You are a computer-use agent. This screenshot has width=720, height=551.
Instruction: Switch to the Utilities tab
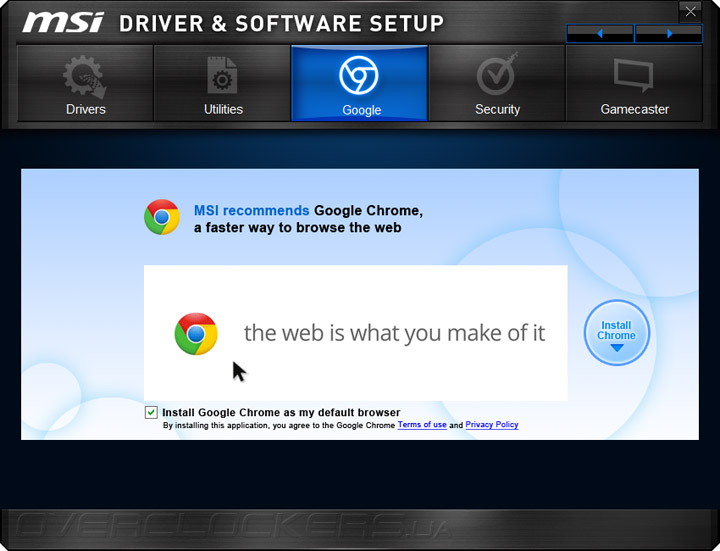point(223,83)
